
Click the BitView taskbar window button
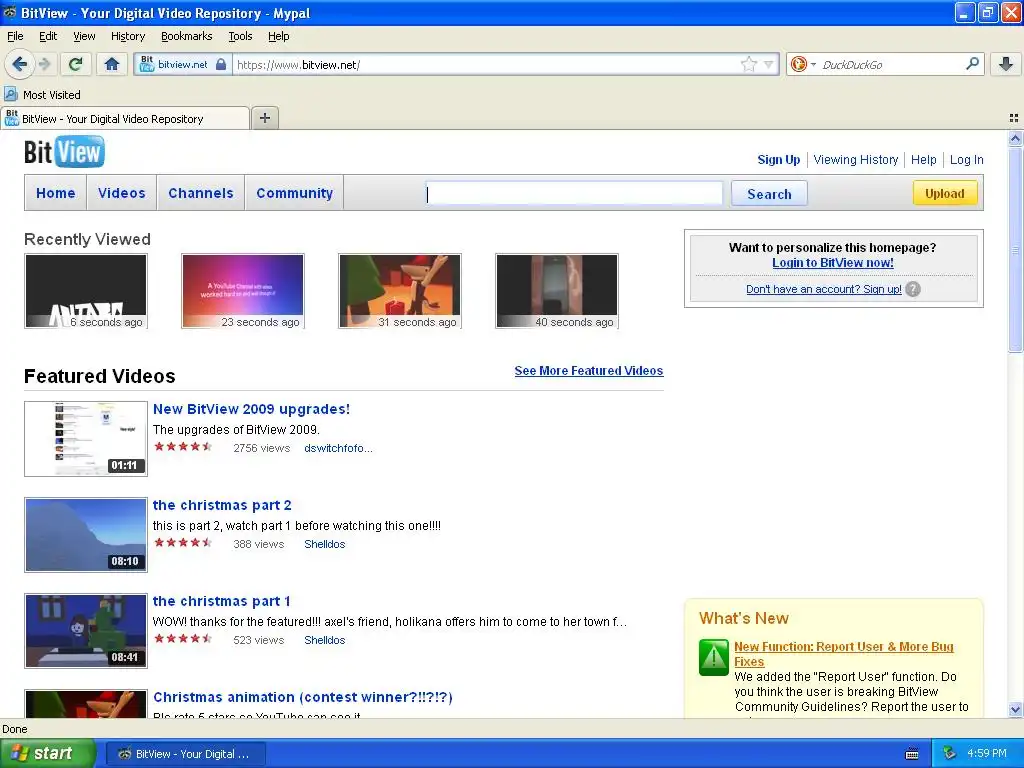[185, 754]
